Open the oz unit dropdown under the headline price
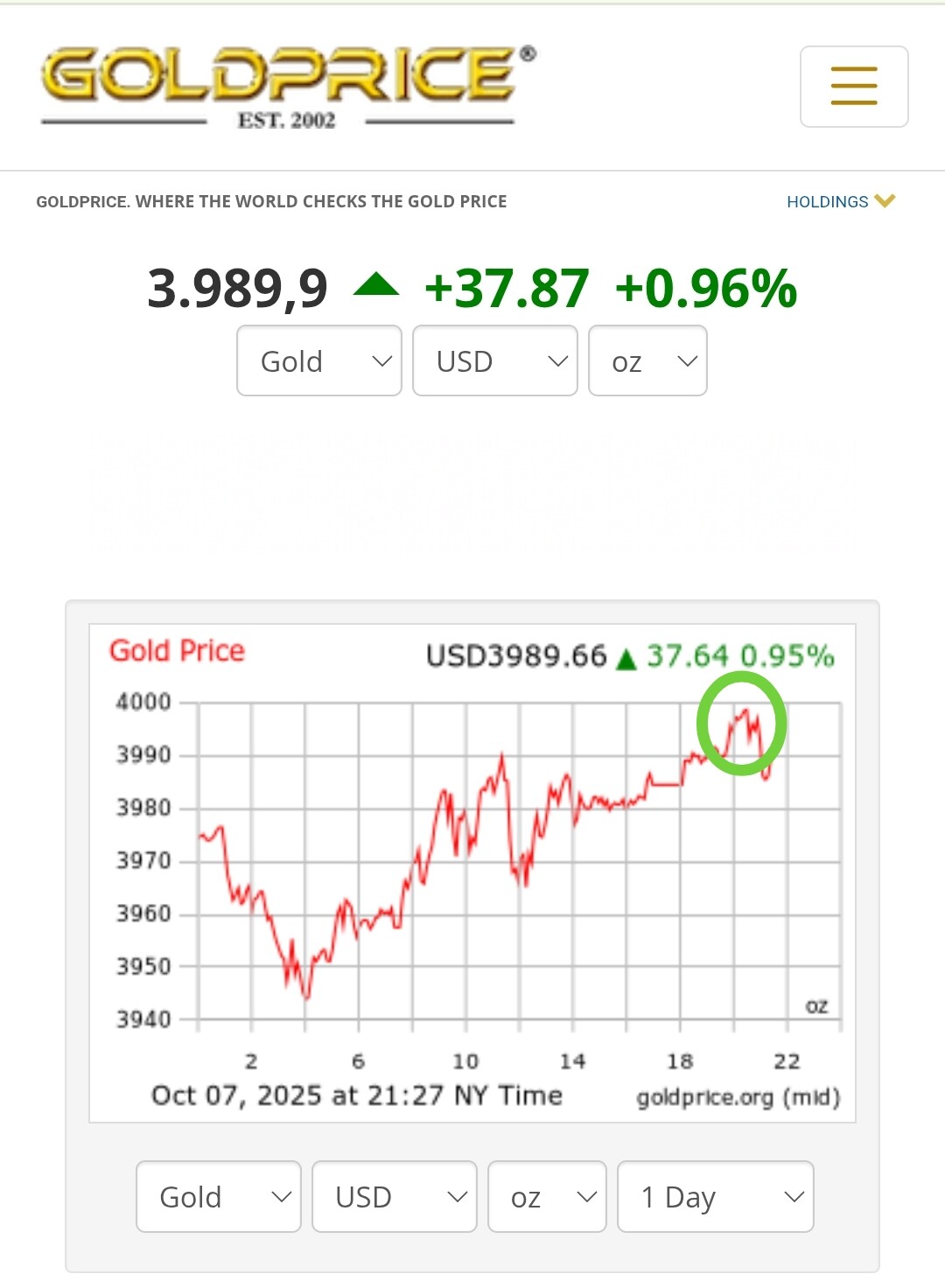 click(647, 360)
